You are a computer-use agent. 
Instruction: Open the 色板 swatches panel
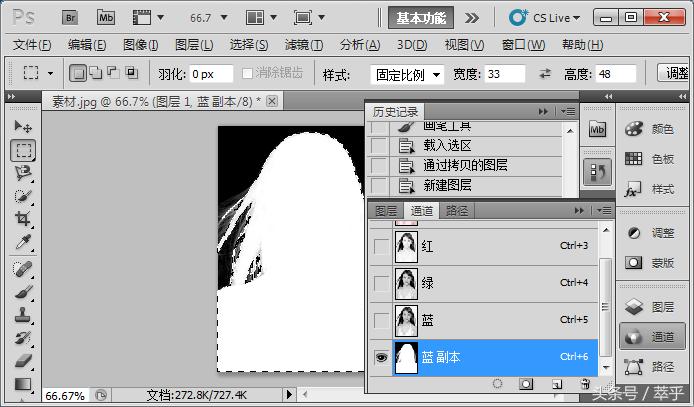click(x=650, y=159)
